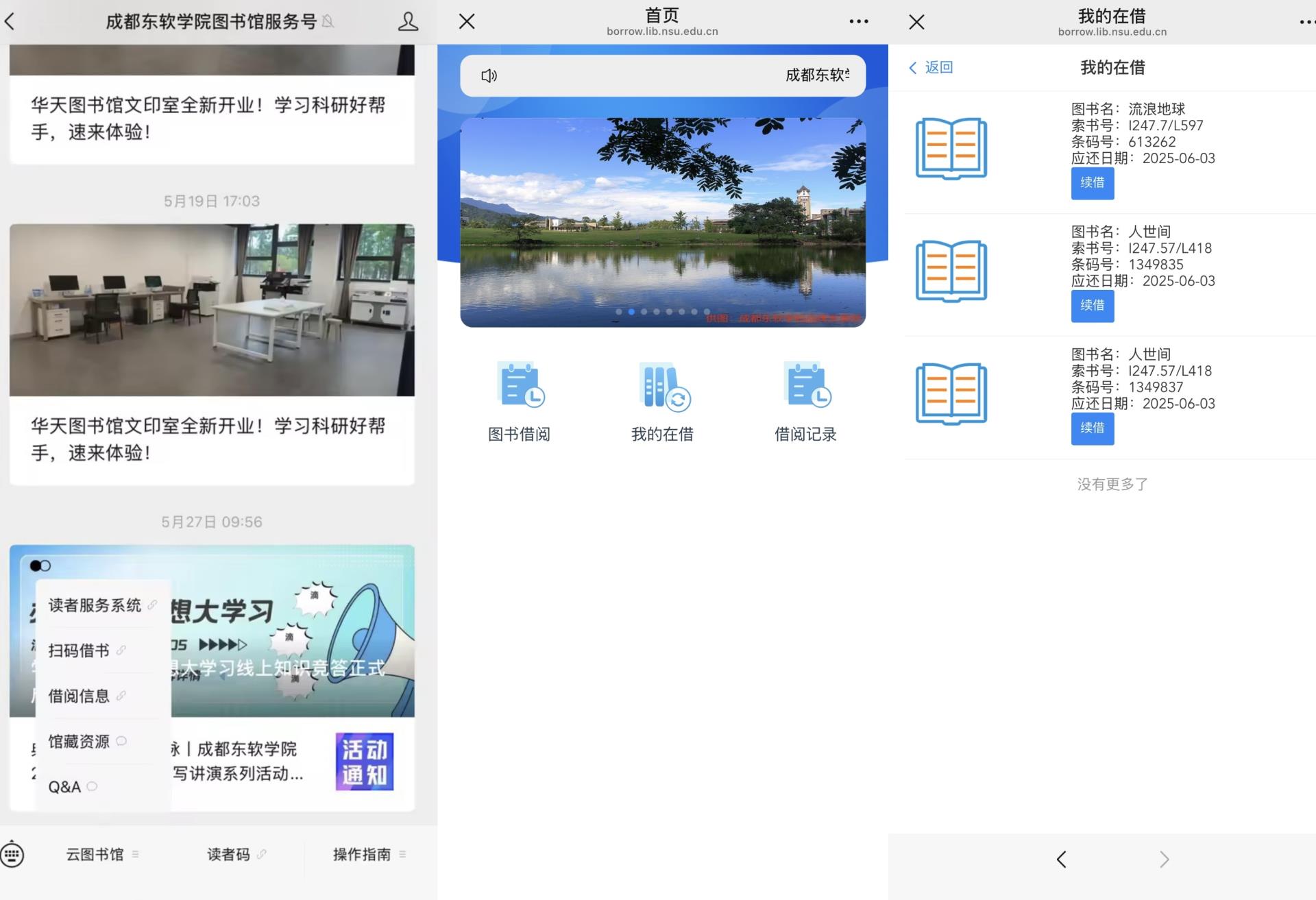Switch to keyboard input icon
This screenshot has width=1316, height=900.
pyautogui.click(x=12, y=855)
